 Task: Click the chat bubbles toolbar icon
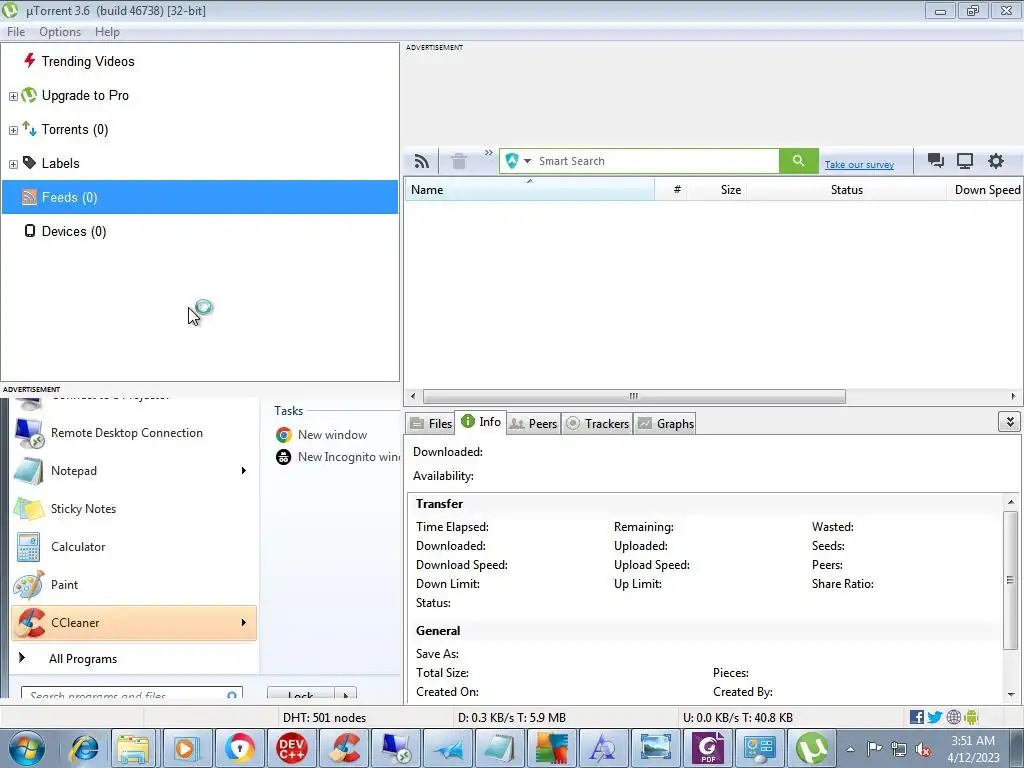pos(936,161)
